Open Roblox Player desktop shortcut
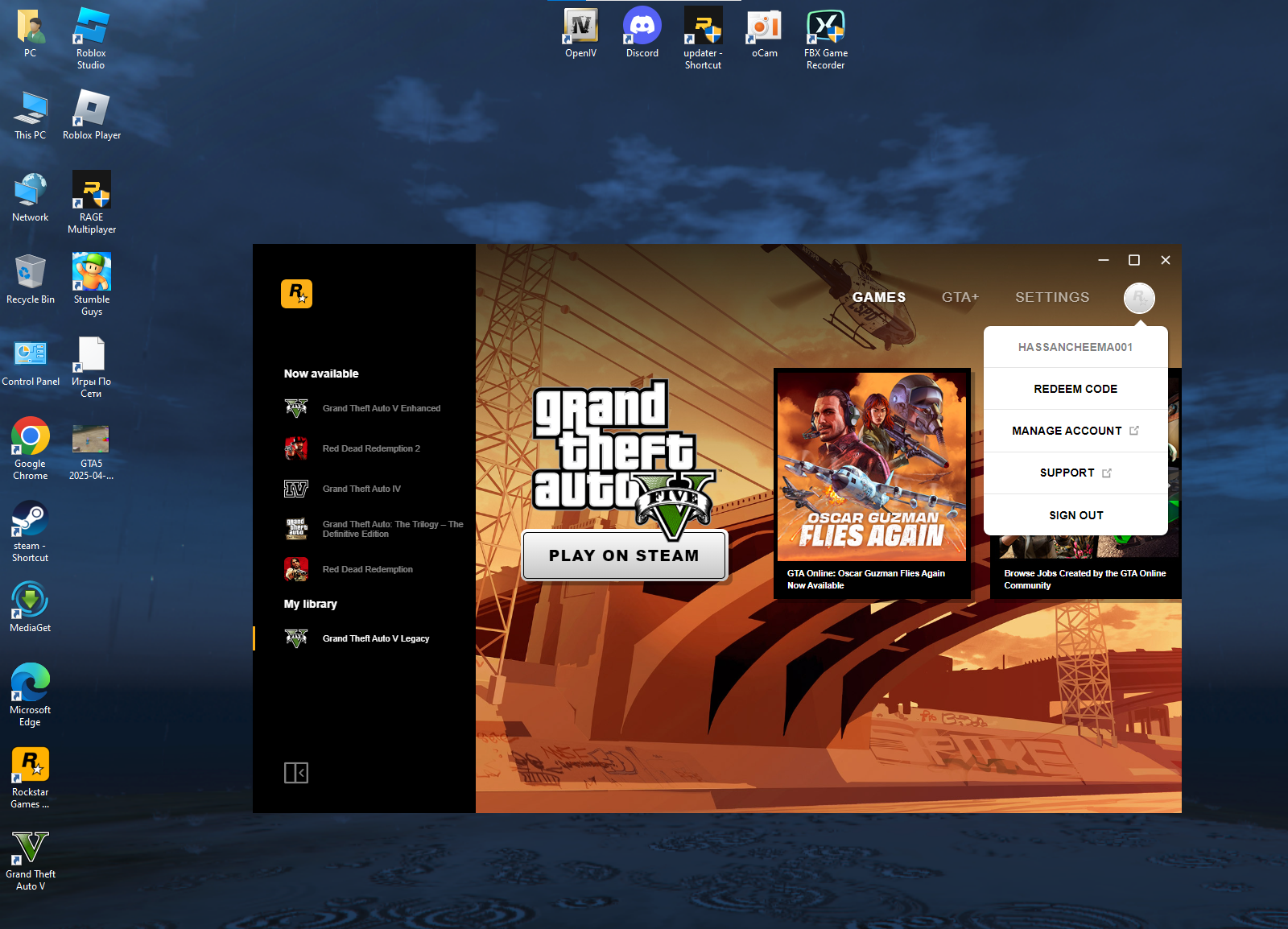Image resolution: width=1288 pixels, height=929 pixels. coord(92,114)
